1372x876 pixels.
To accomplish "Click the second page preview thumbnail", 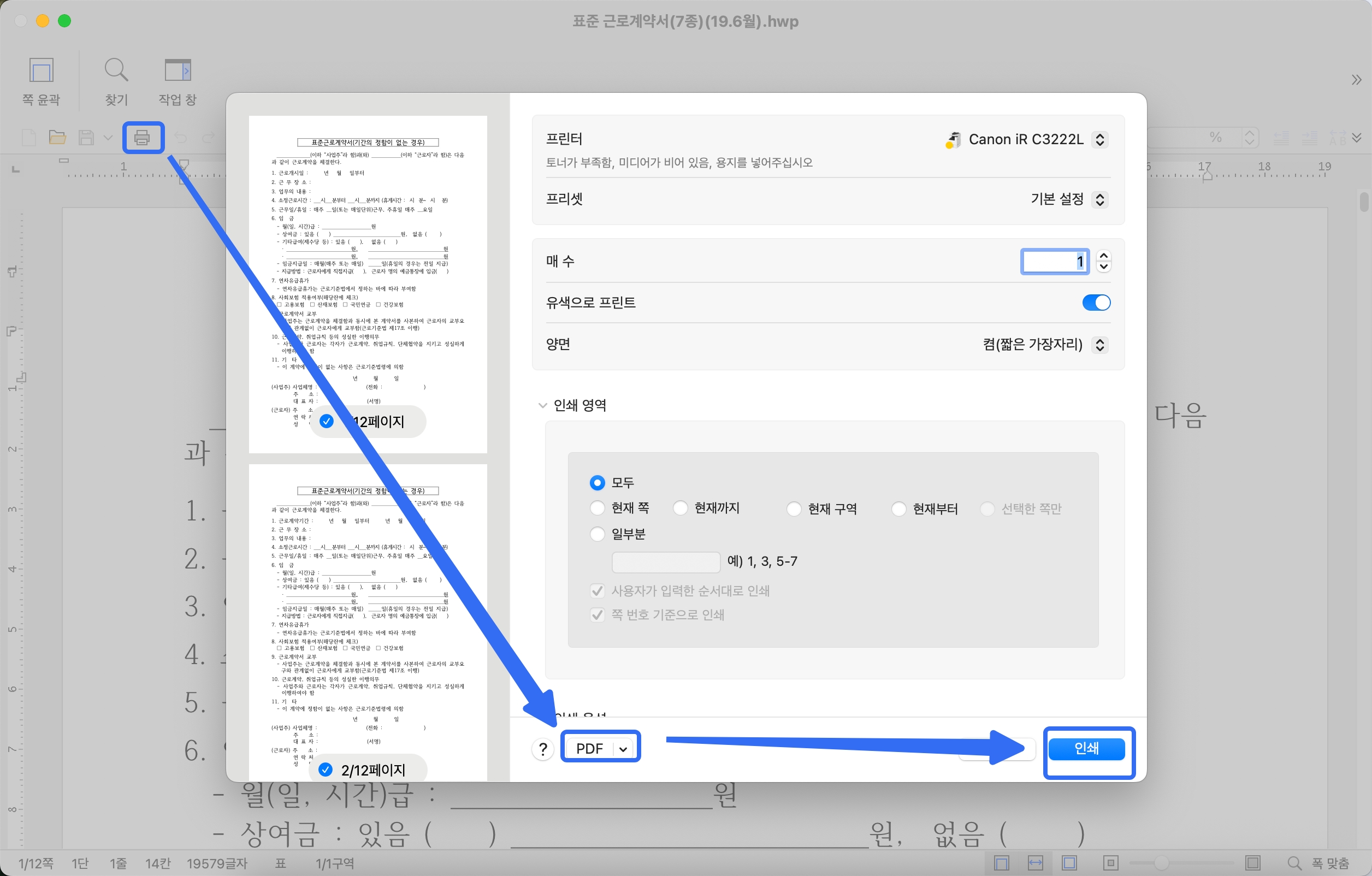I will pyautogui.click(x=368, y=623).
